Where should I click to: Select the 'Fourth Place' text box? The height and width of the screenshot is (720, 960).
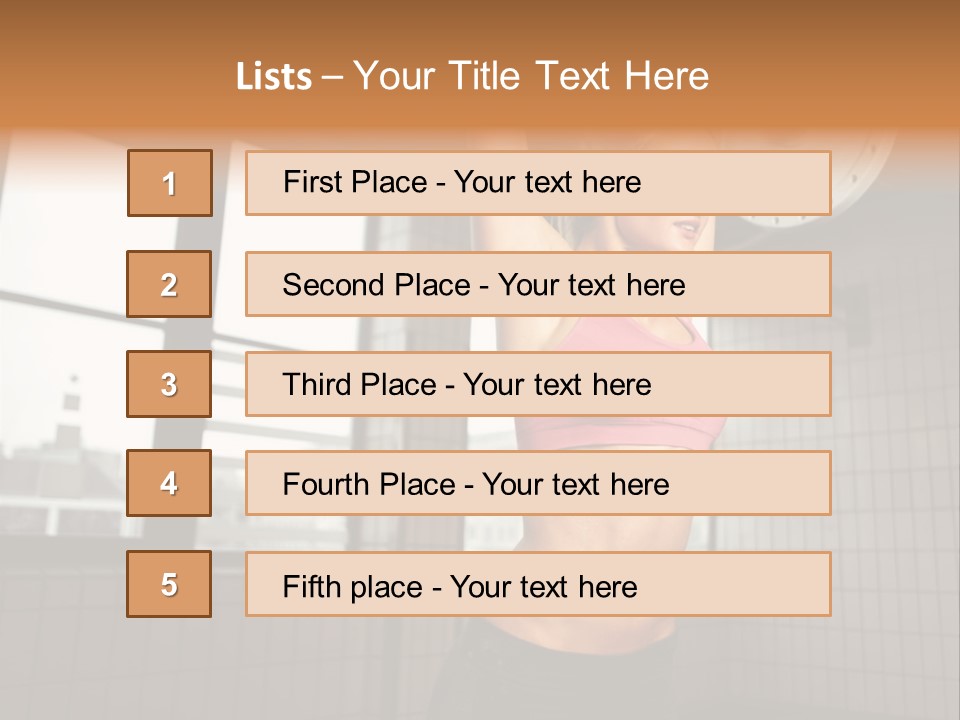[538, 484]
